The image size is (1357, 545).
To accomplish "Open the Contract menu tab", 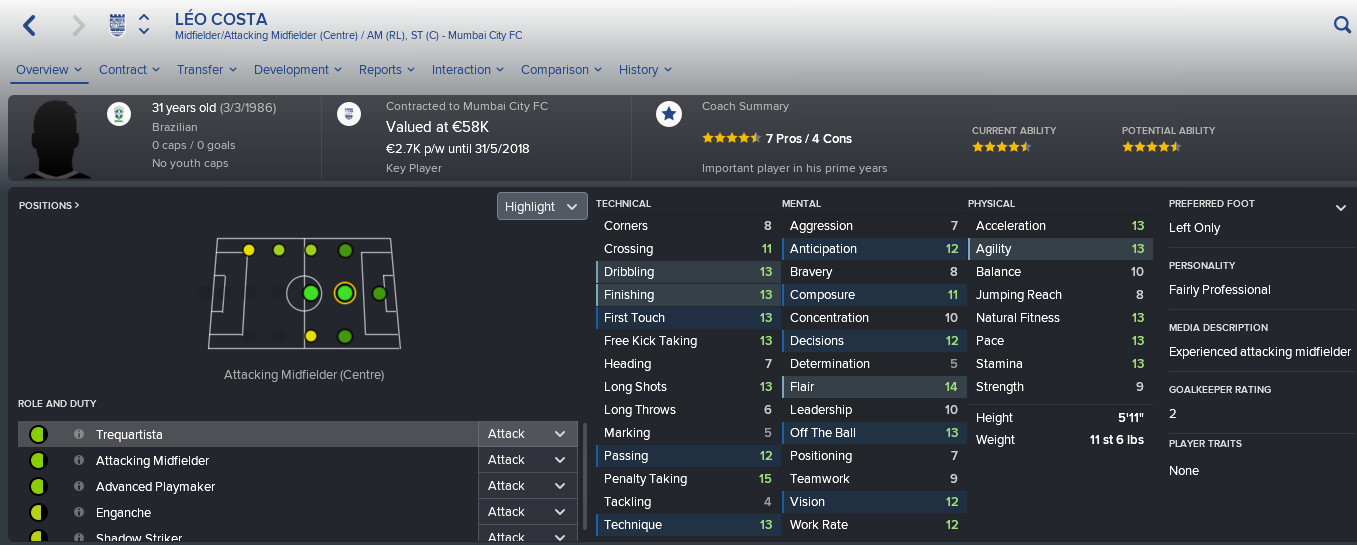I will click(x=130, y=70).
